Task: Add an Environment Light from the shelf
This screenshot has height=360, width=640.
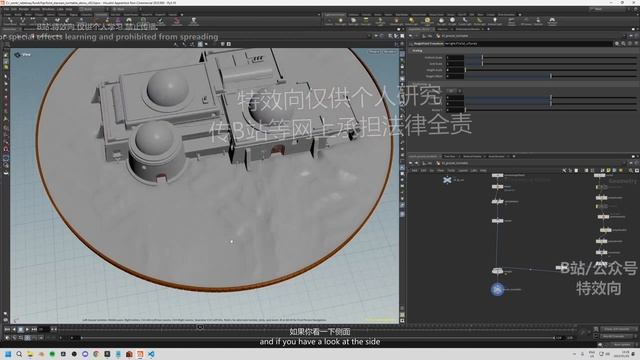Action: [x=427, y=21]
